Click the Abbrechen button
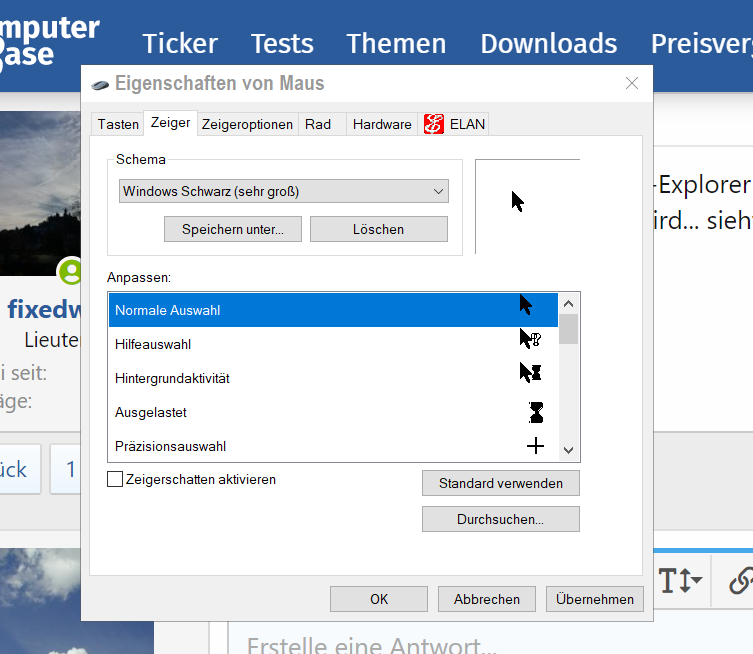 (x=487, y=599)
